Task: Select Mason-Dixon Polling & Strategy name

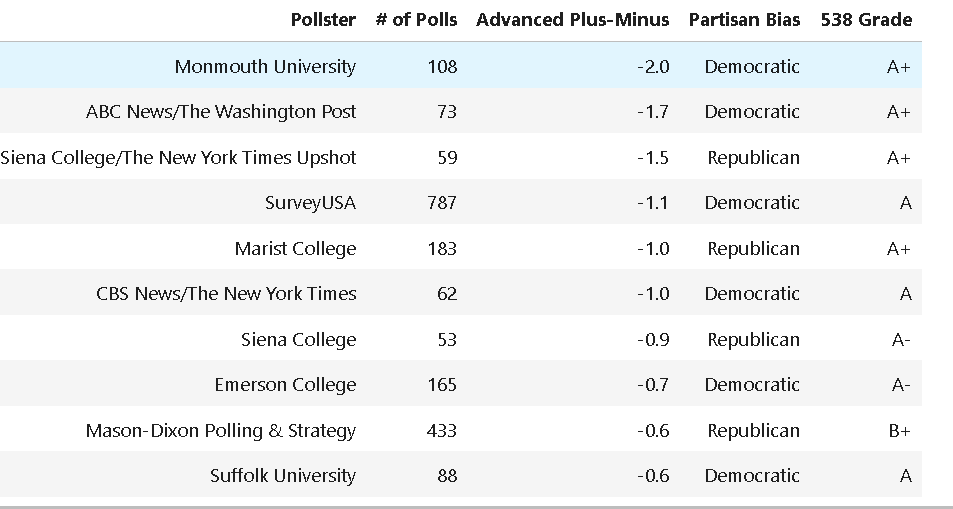Action: pos(221,431)
